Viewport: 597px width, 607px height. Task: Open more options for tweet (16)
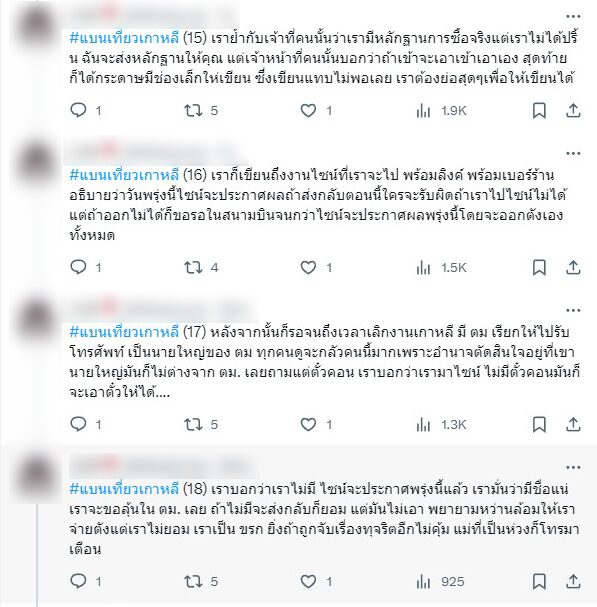(573, 153)
